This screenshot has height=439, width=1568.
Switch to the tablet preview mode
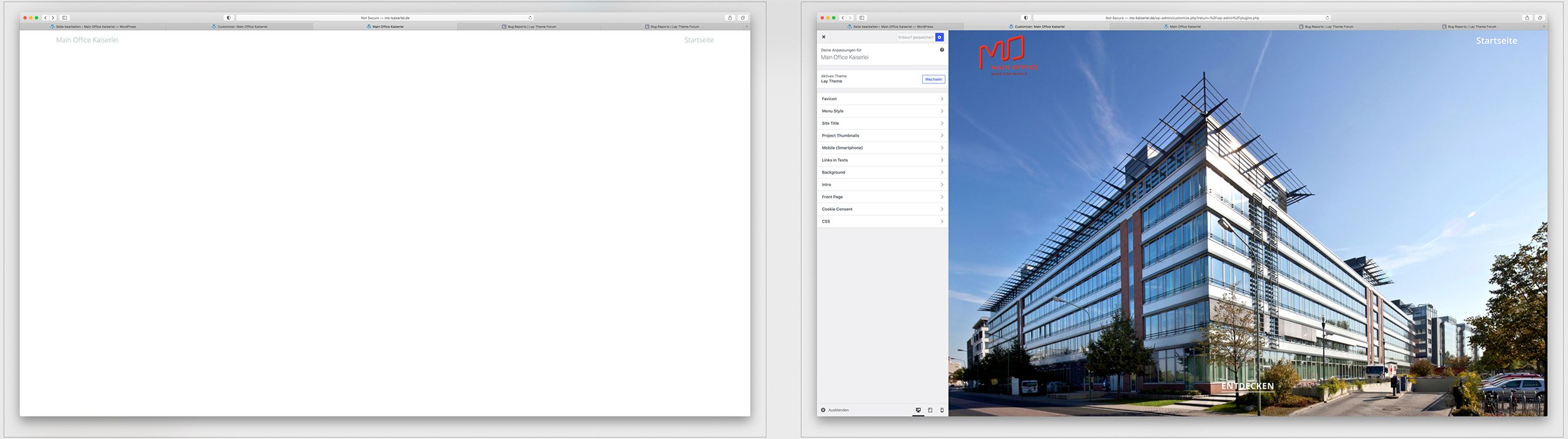[x=930, y=410]
